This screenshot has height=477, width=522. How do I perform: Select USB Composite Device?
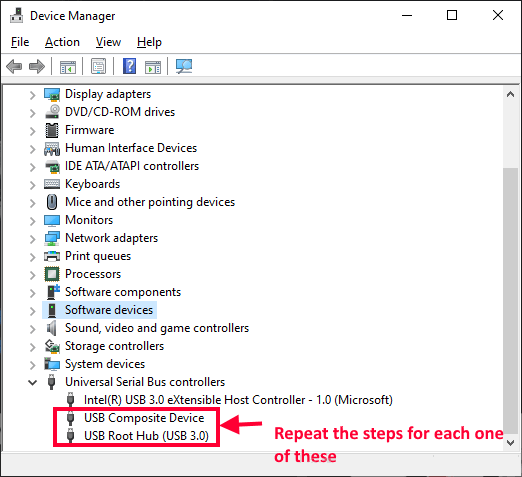(144, 418)
